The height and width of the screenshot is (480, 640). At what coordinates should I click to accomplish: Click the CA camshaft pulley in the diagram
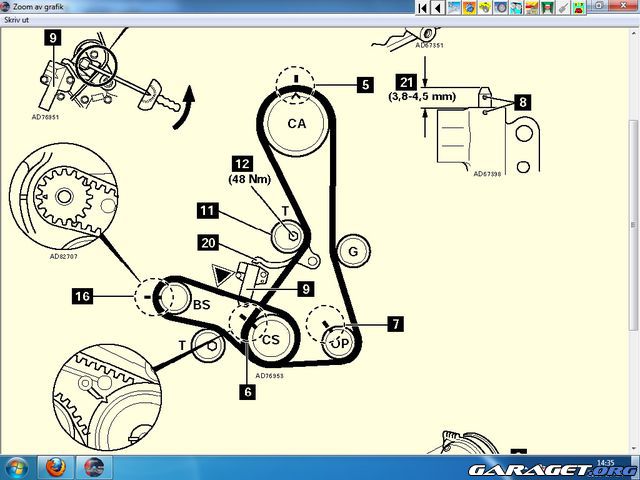[296, 124]
